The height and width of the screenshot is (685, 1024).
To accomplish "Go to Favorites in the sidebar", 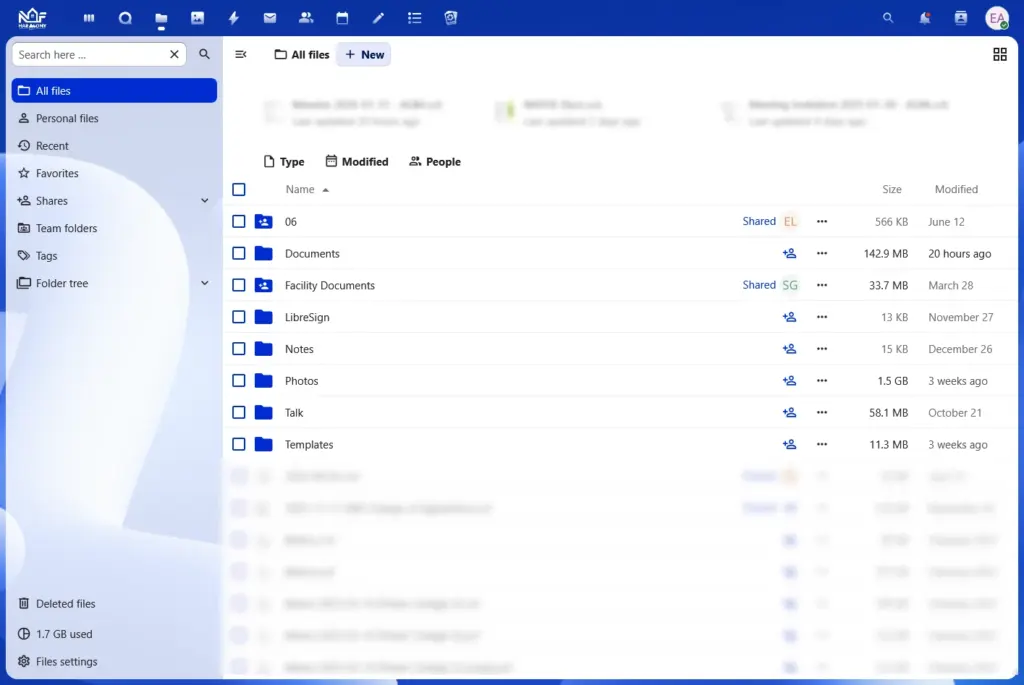I will (x=57, y=174).
